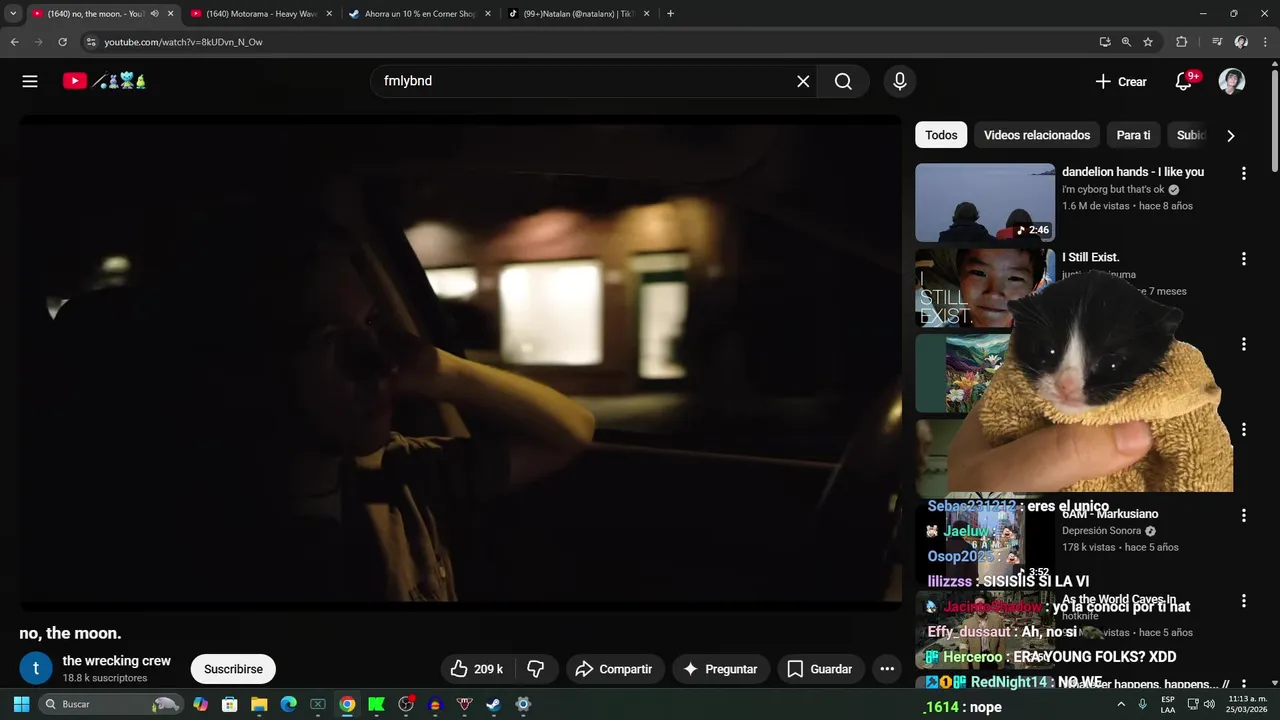Open options for dandelion hands video
The width and height of the screenshot is (1280, 720).
pyautogui.click(x=1244, y=173)
